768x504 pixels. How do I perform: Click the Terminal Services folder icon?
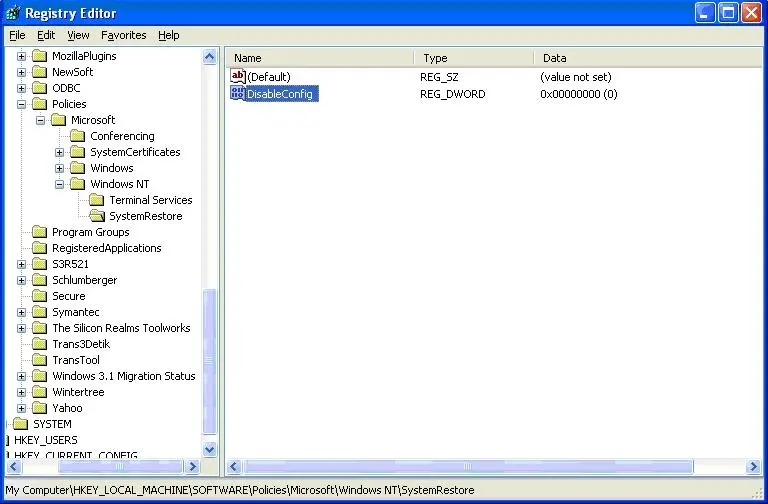97,200
